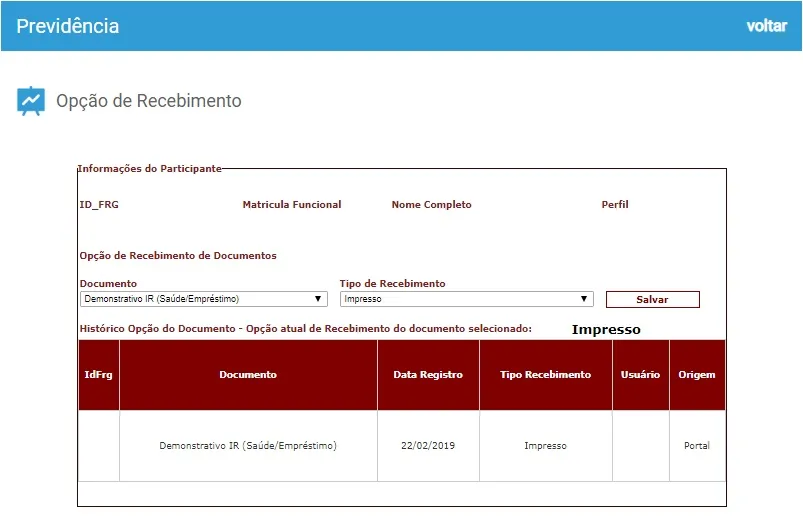
Task: Select the 22/02/2019 date cell
Action: 428,446
